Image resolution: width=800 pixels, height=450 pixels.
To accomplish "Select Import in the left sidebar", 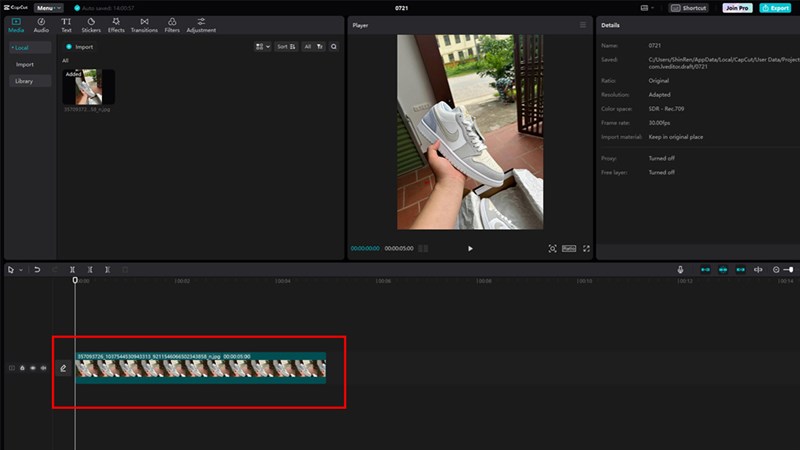I will click(x=24, y=64).
